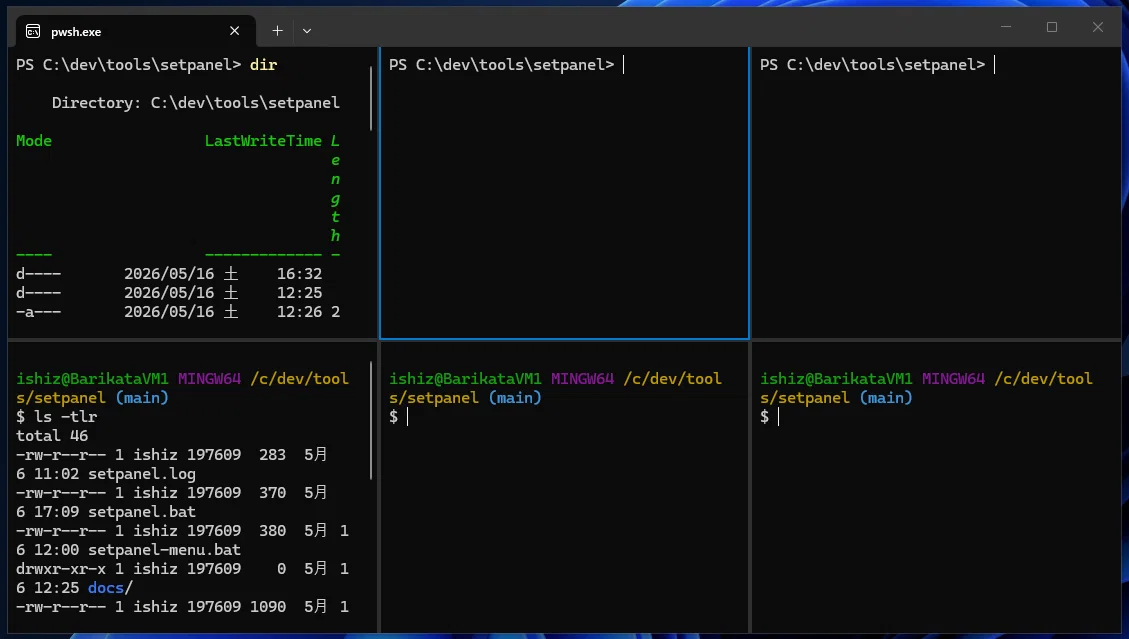Click the vertical 'Length' column header
This screenshot has height=639, width=1129.
[335, 188]
